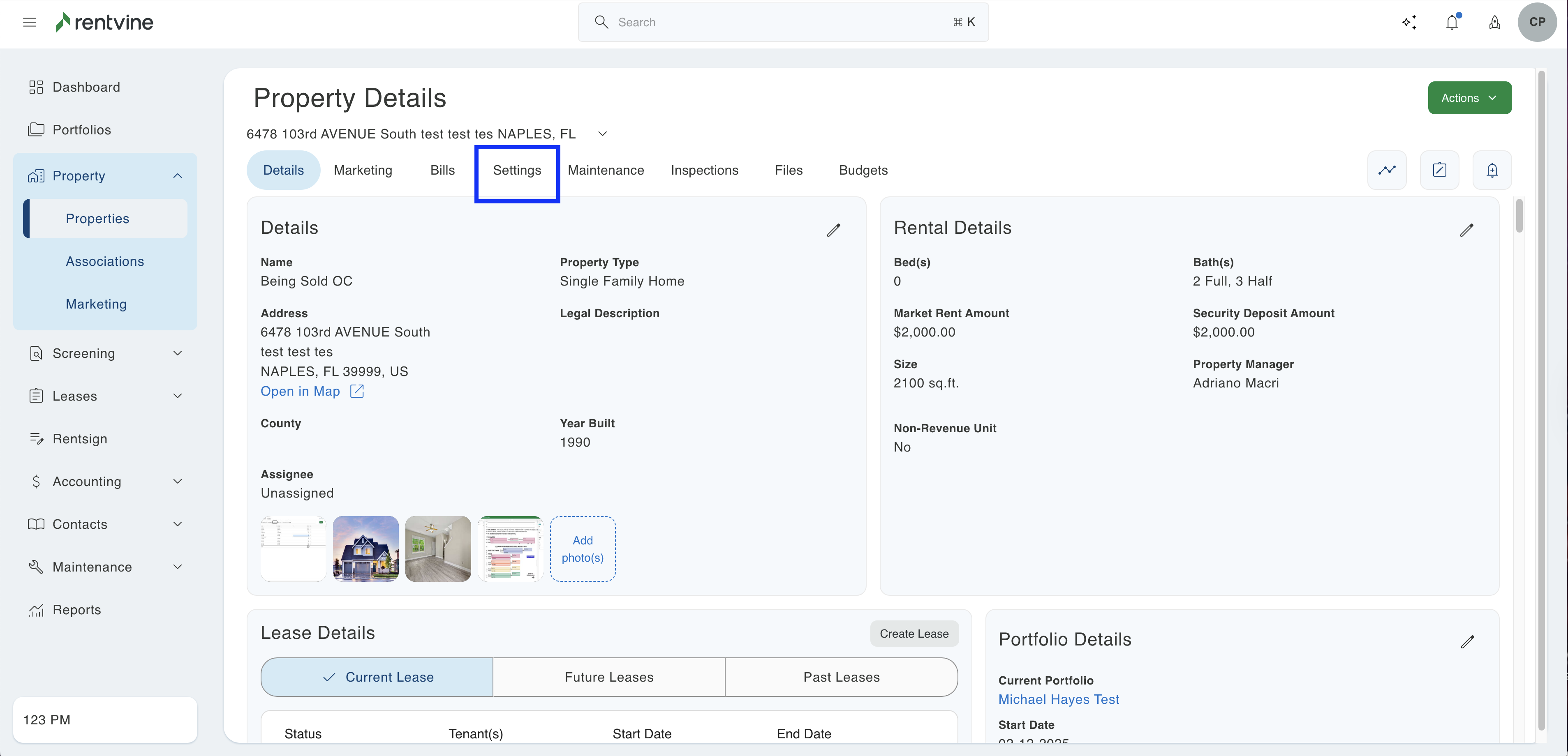Expand the property address selector chevron
This screenshot has width=1568, height=756.
pyautogui.click(x=602, y=134)
